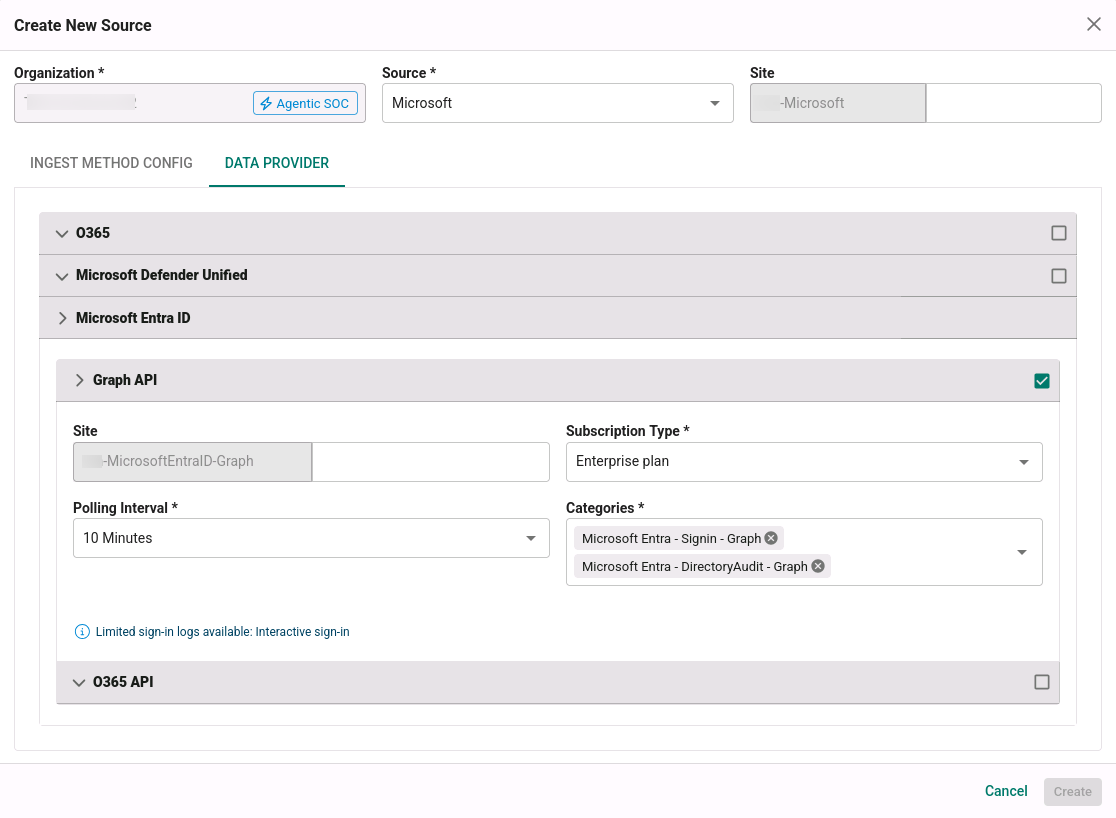Close the Create New Source dialog
Image resolution: width=1116 pixels, height=818 pixels.
point(1094,24)
